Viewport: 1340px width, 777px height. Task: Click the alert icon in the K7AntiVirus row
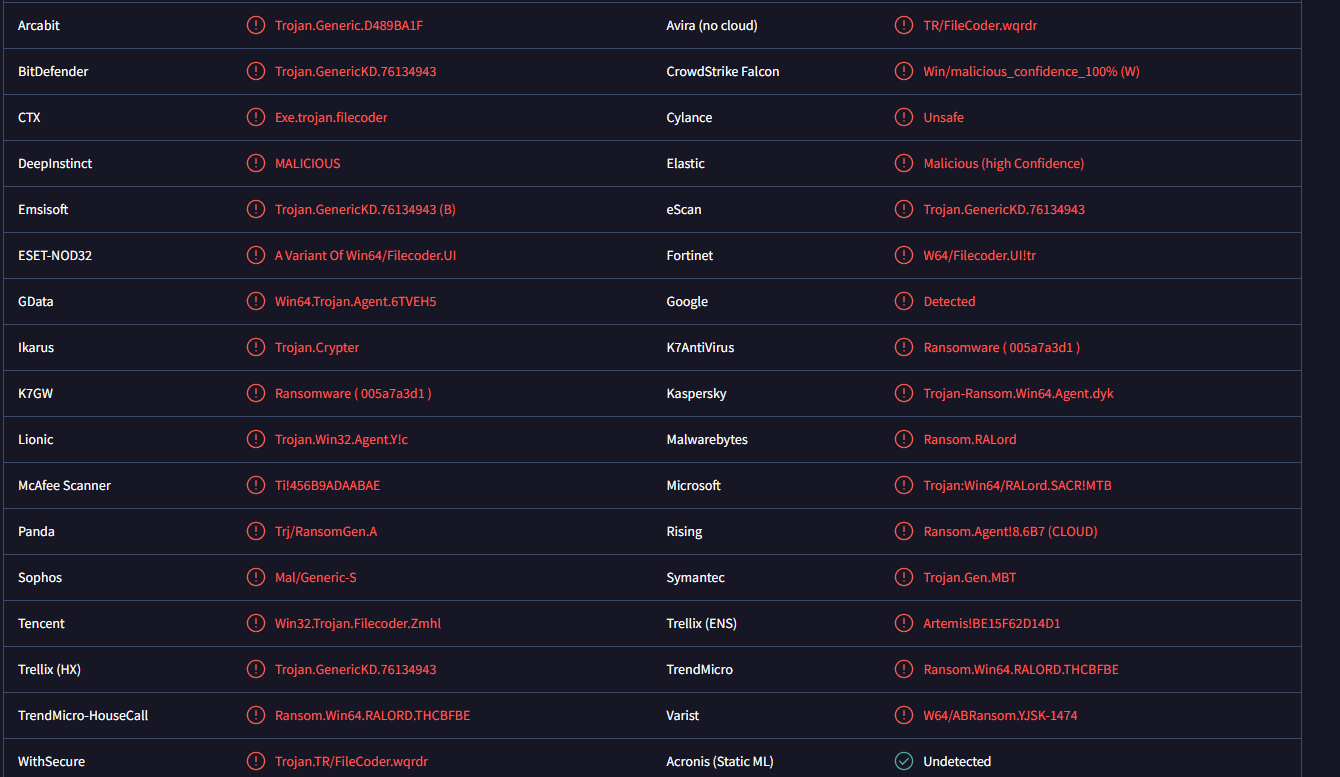click(x=904, y=347)
